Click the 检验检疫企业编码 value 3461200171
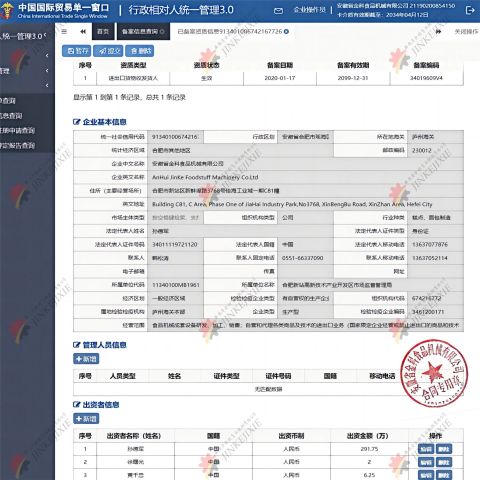Image resolution: width=480 pixels, height=480 pixels. 435,312
